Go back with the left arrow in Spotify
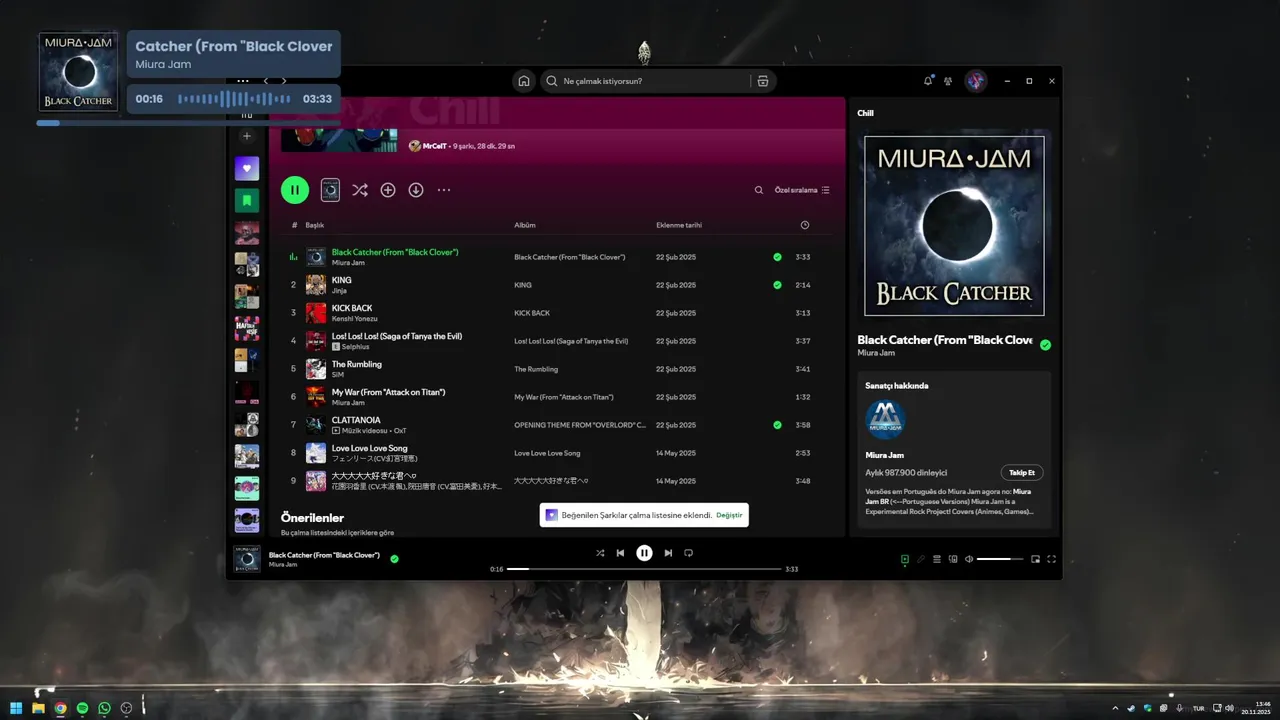The height and width of the screenshot is (720, 1280). pyautogui.click(x=266, y=81)
